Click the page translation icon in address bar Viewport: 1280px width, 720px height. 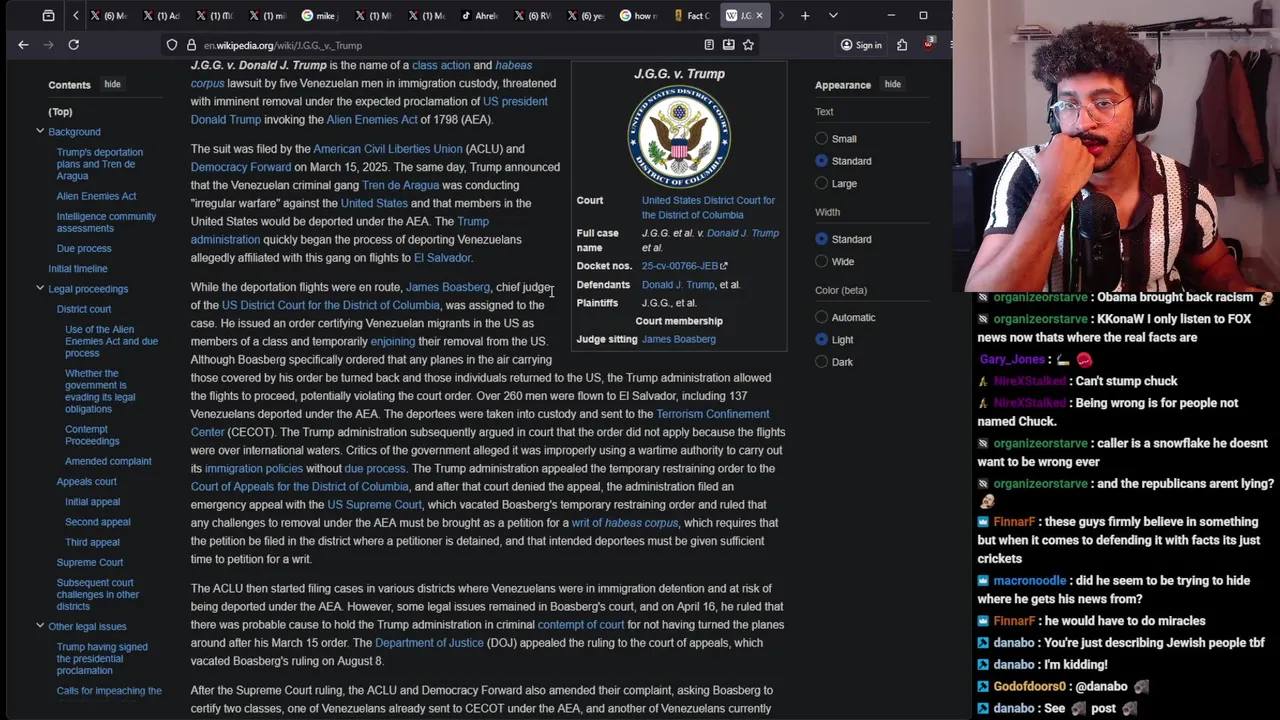click(x=728, y=45)
